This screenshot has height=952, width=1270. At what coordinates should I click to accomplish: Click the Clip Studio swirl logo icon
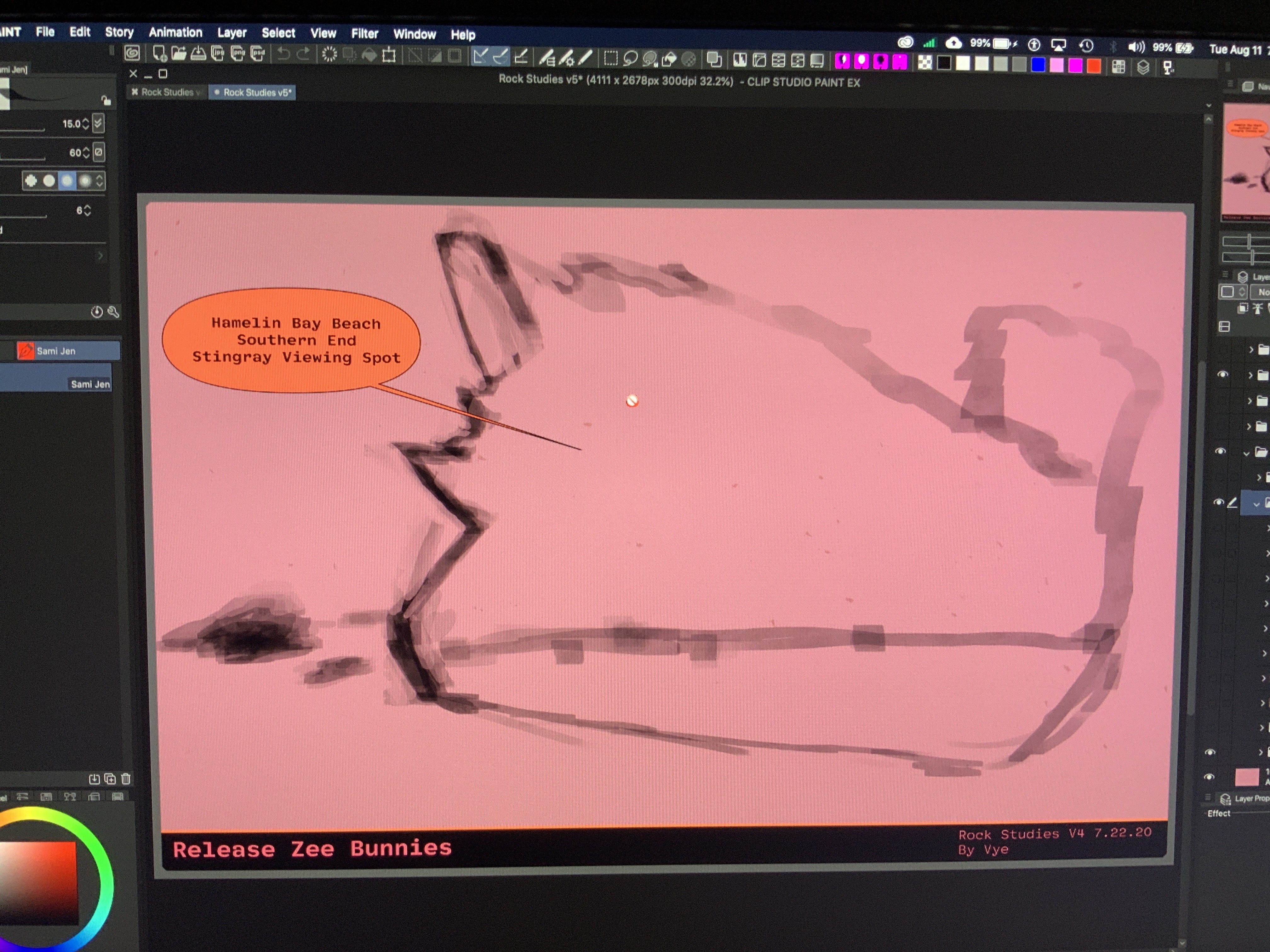pos(132,54)
